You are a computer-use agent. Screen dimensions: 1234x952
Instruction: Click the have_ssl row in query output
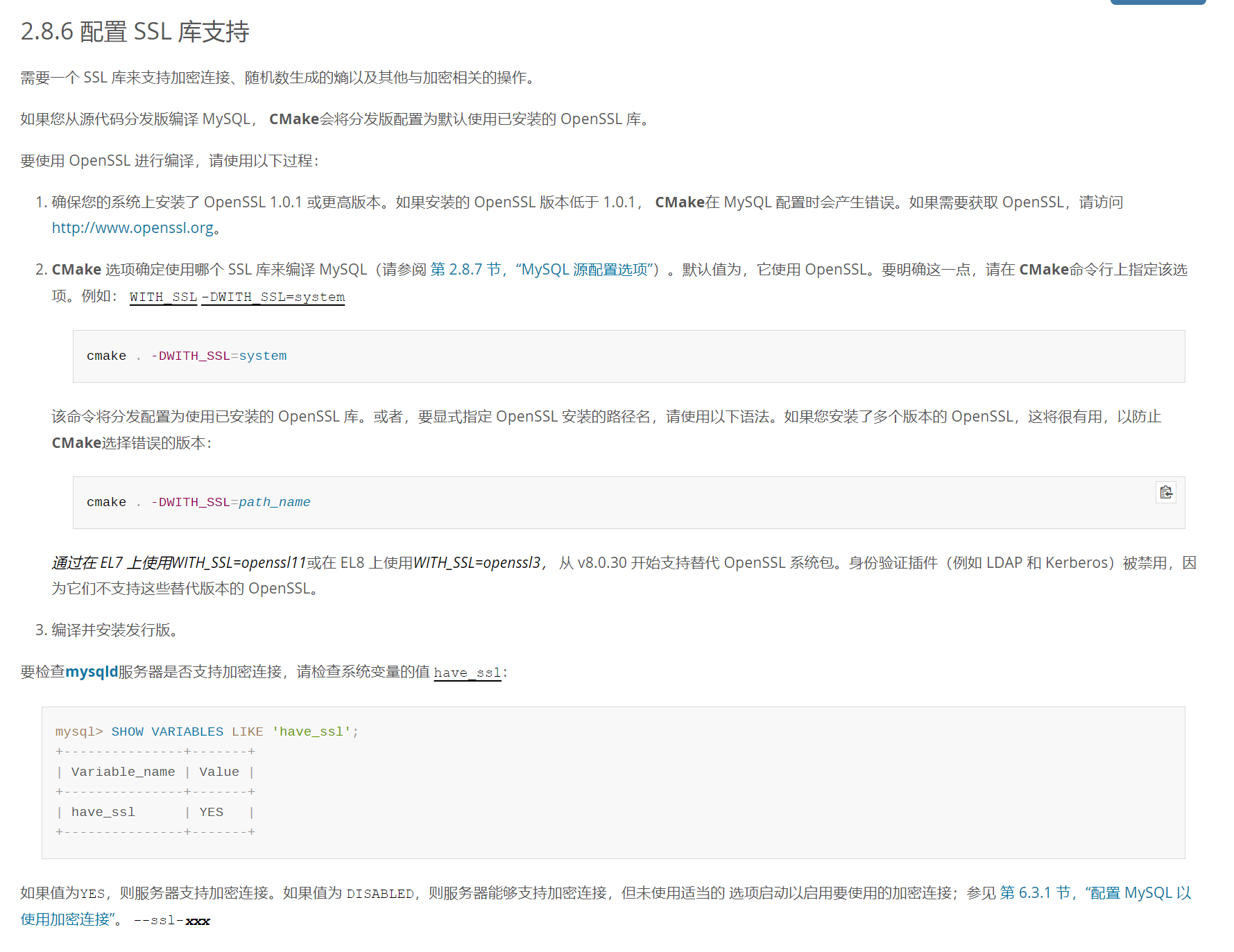click(x=155, y=813)
